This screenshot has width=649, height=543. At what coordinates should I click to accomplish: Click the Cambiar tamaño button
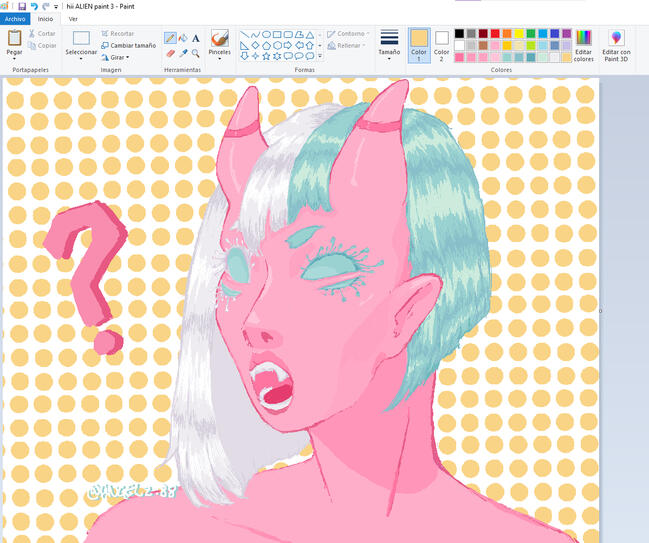[128, 46]
